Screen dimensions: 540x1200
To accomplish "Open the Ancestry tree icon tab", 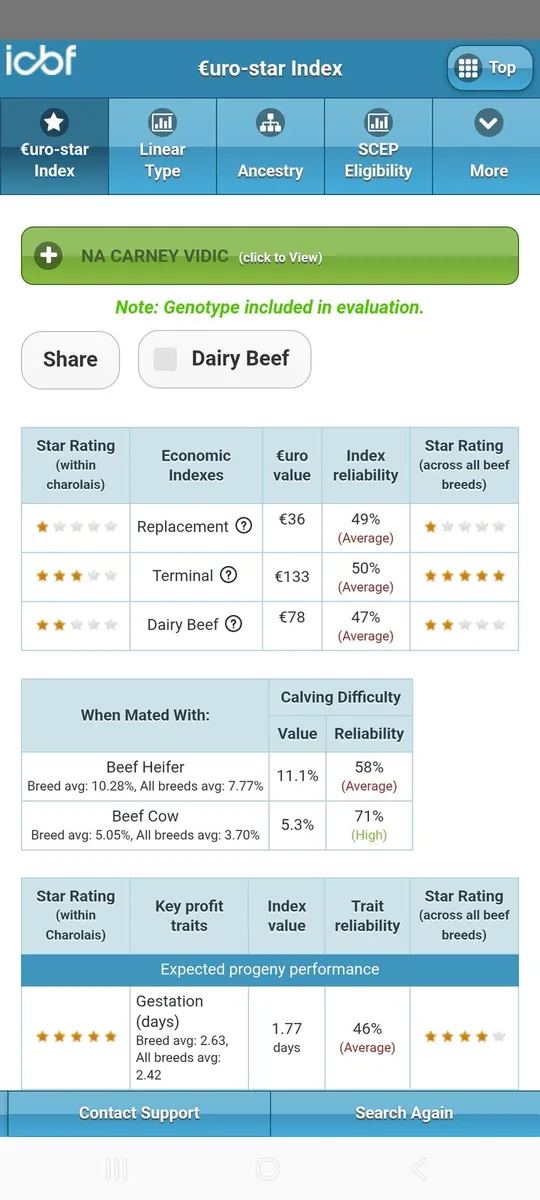I will click(270, 146).
